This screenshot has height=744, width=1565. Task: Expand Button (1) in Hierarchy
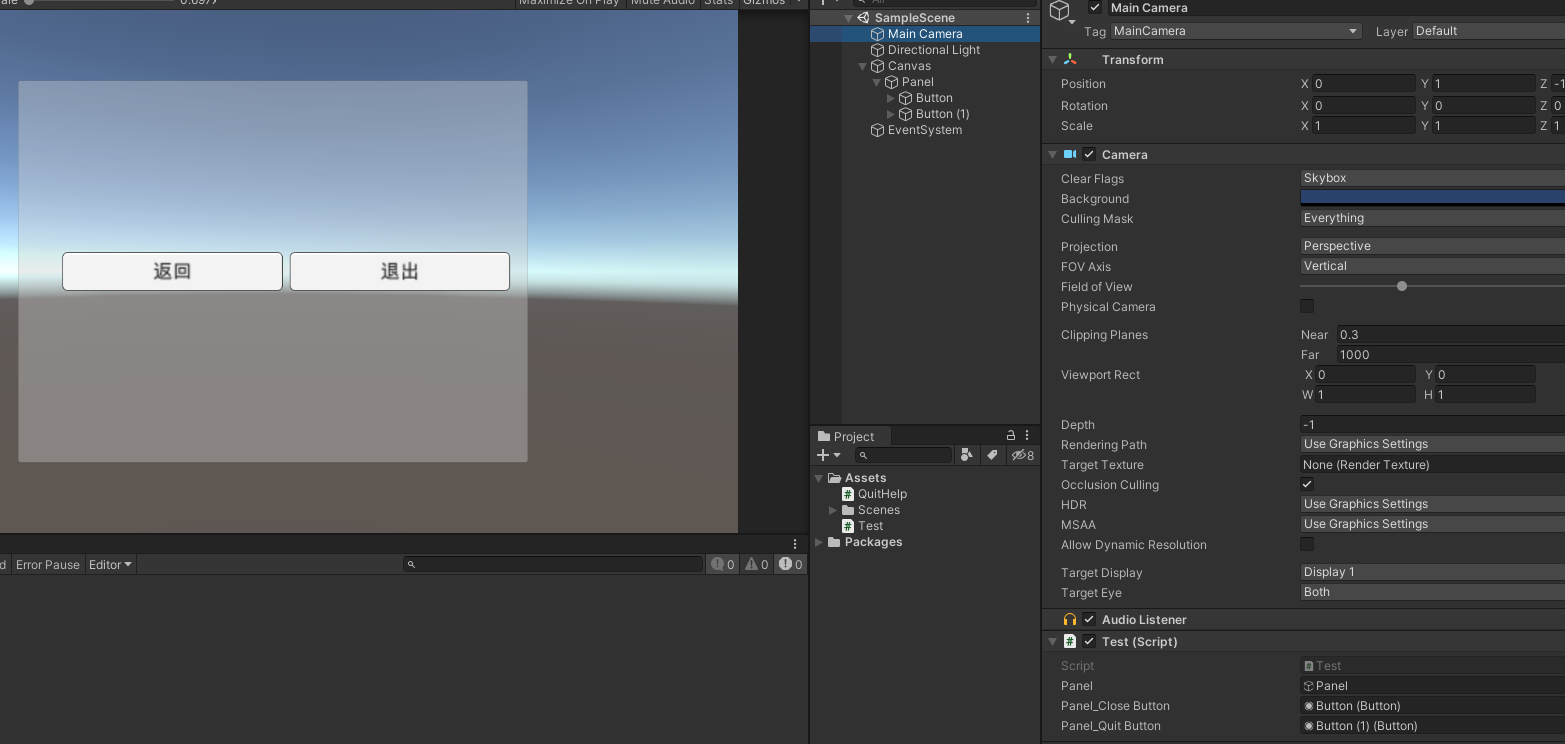tap(891, 114)
